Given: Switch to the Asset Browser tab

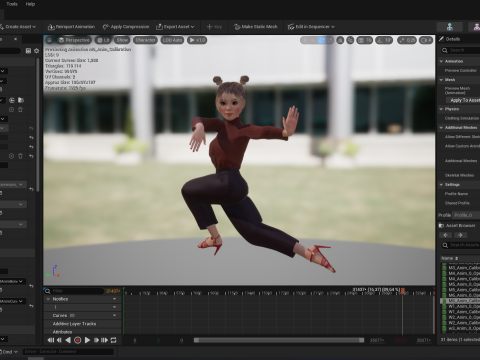Looking at the screenshot, I should click(x=458, y=226).
